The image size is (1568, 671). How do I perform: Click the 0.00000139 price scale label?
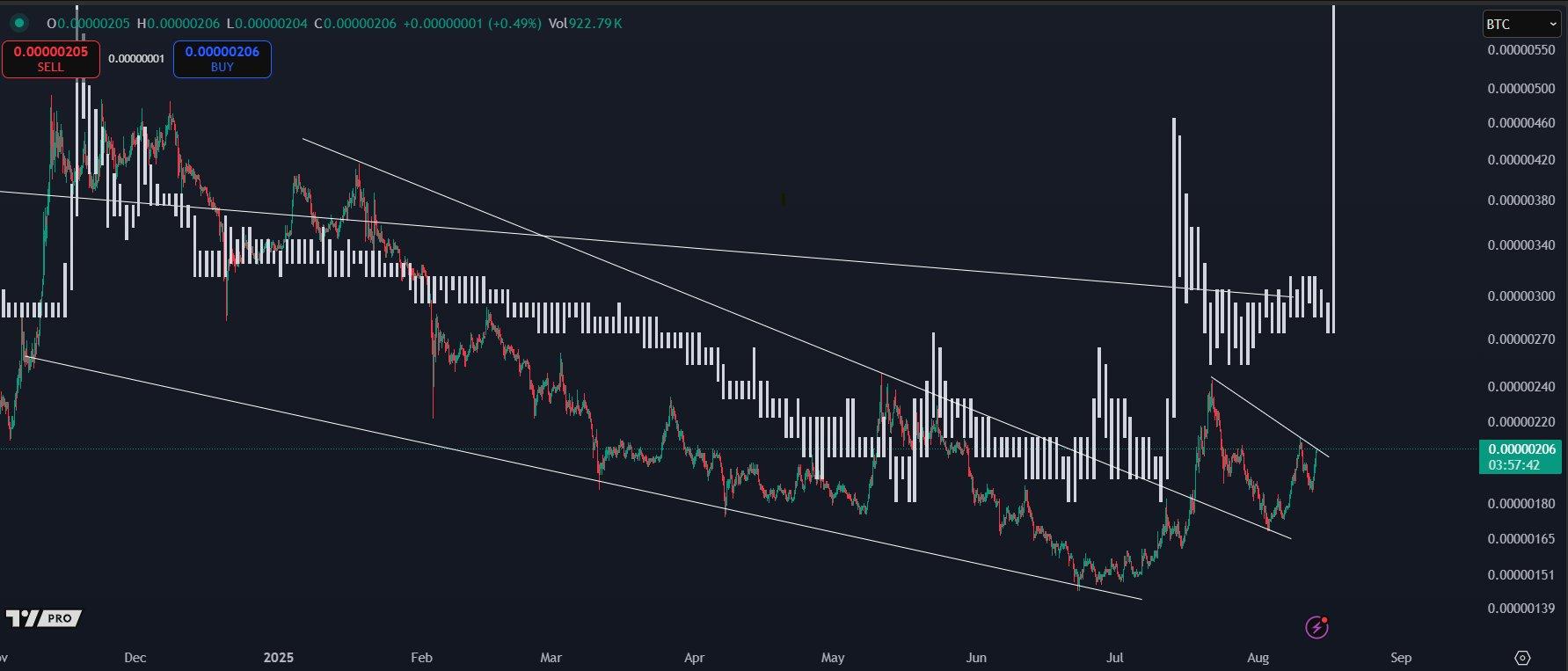click(1521, 609)
